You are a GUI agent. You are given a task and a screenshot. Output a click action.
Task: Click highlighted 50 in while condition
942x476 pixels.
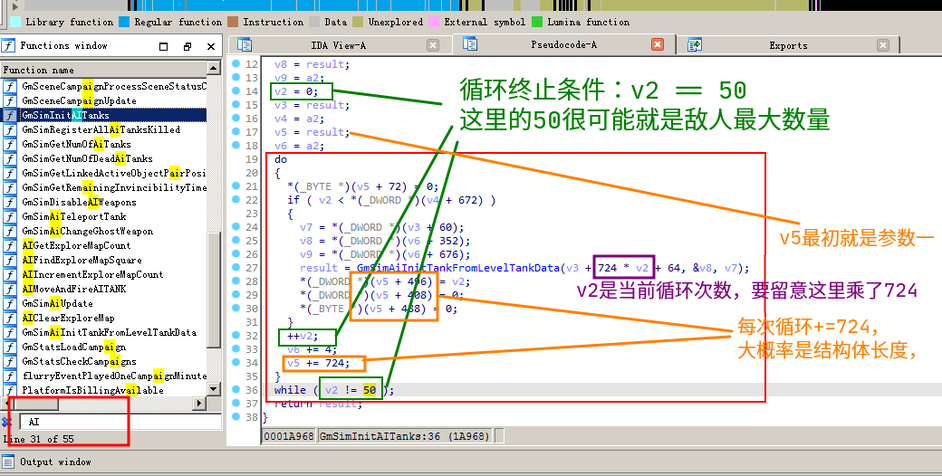coord(370,391)
